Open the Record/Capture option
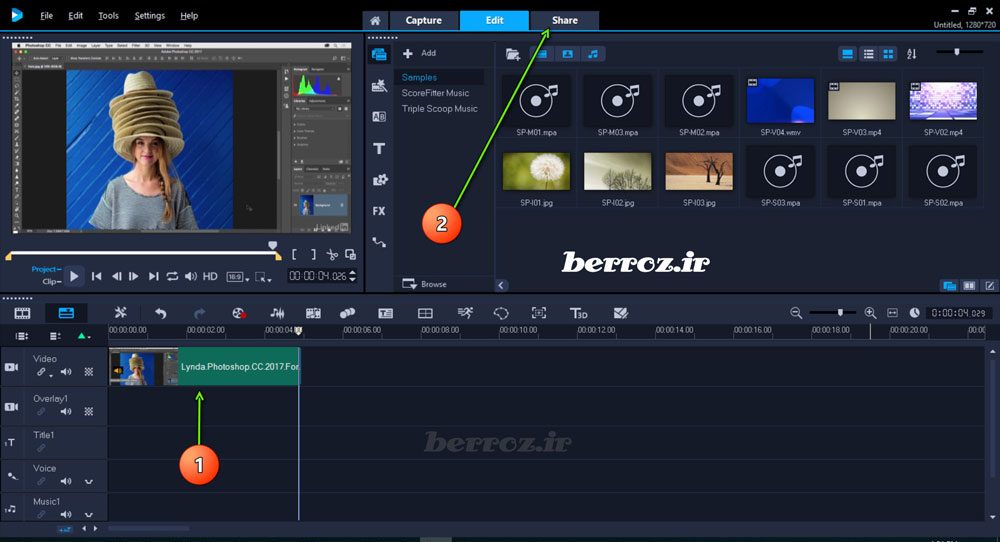1000x542 pixels. [x=239, y=313]
